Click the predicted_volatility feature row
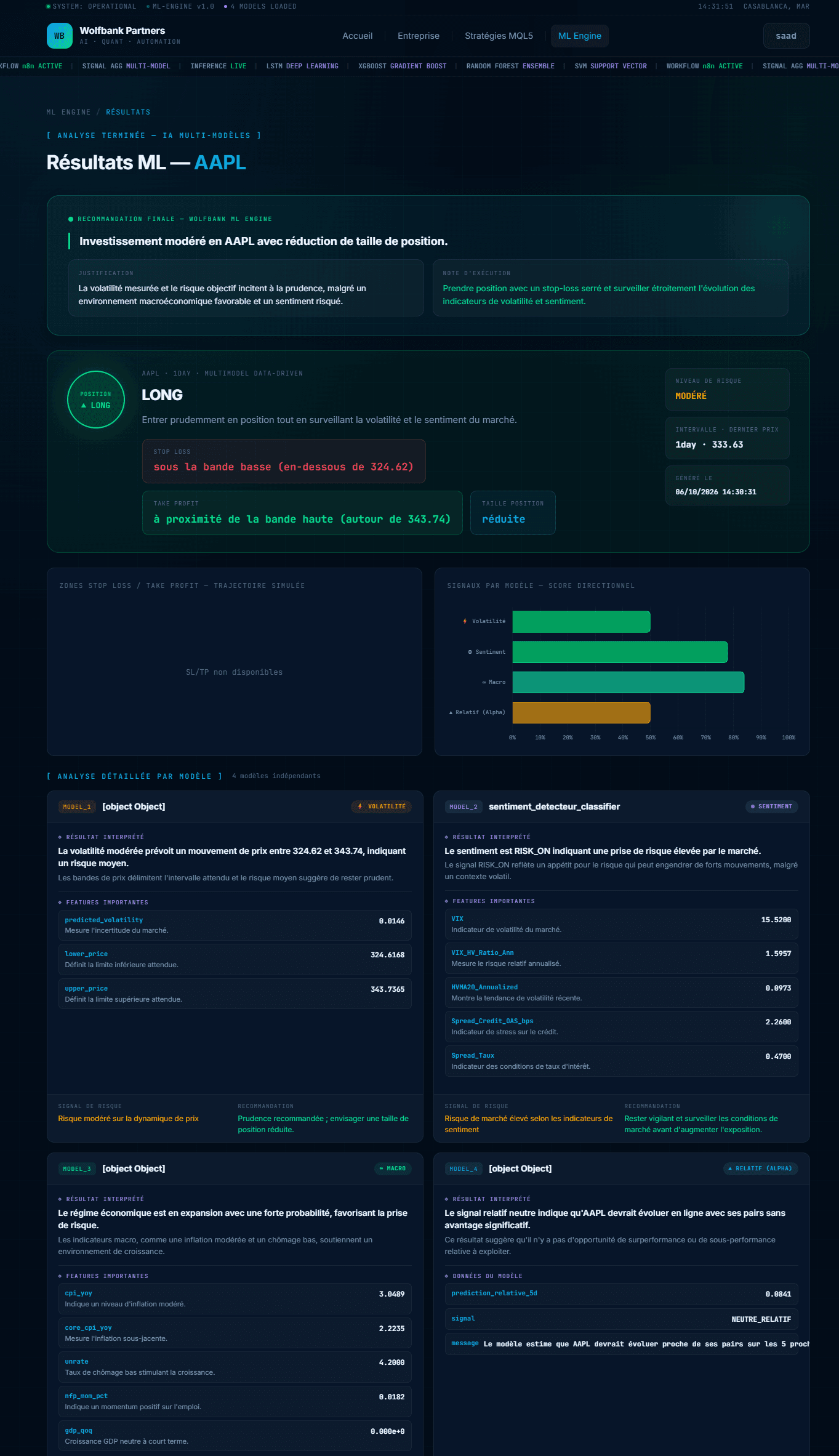 point(235,925)
